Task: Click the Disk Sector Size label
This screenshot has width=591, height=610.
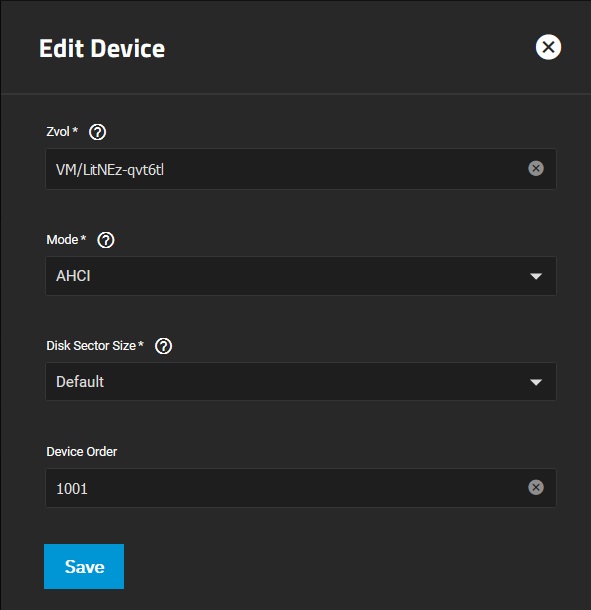Action: tap(91, 345)
